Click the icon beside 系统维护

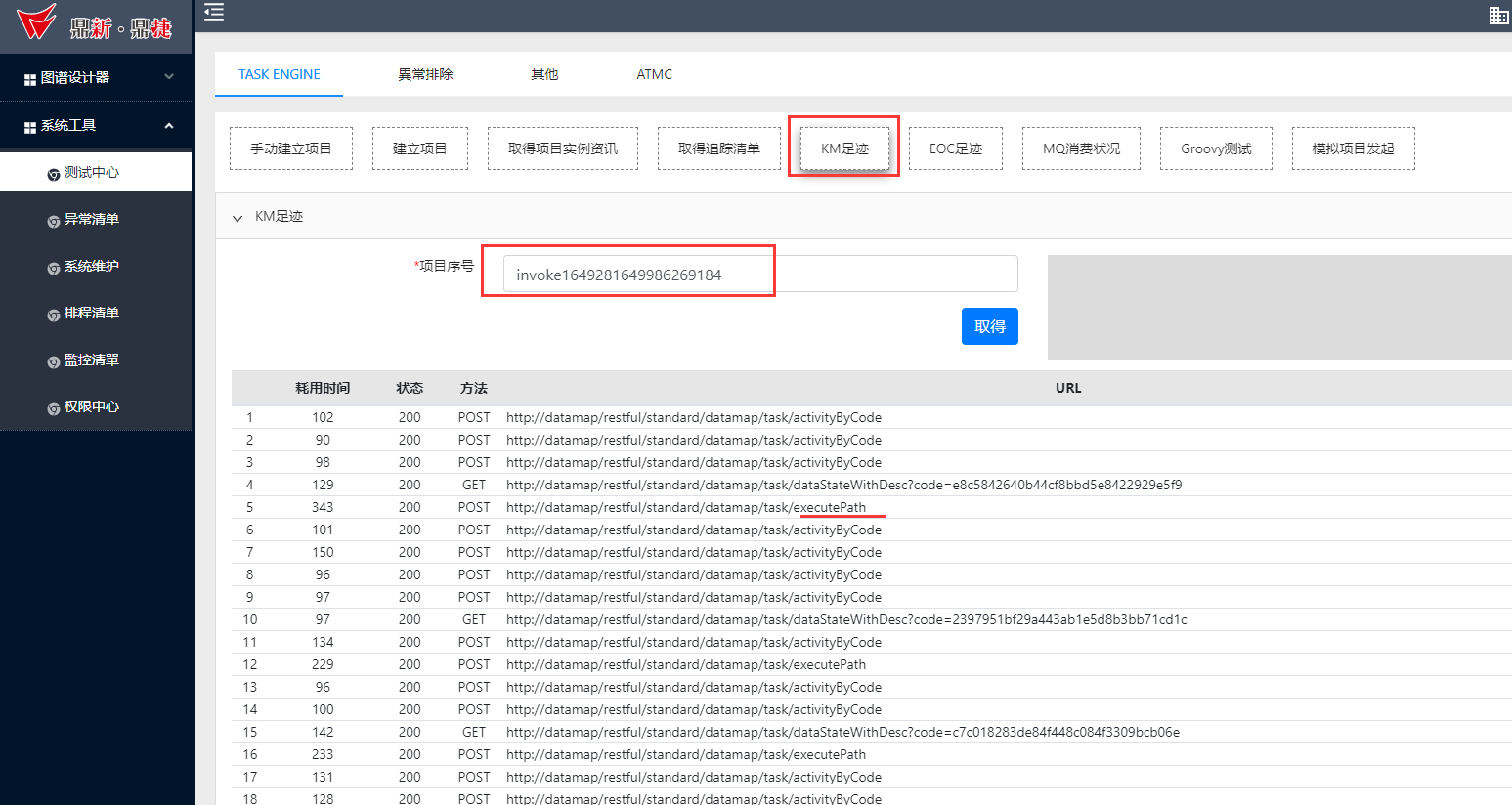click(x=54, y=268)
